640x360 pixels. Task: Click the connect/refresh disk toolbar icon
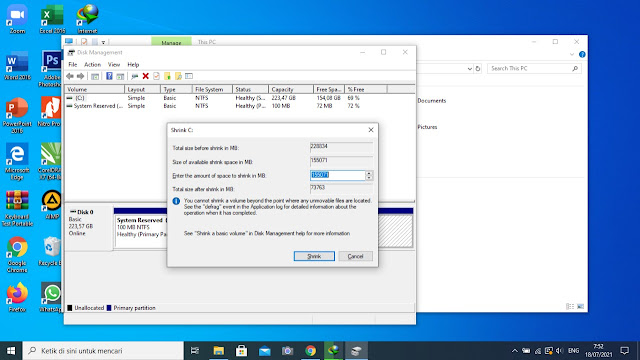(x=134, y=76)
